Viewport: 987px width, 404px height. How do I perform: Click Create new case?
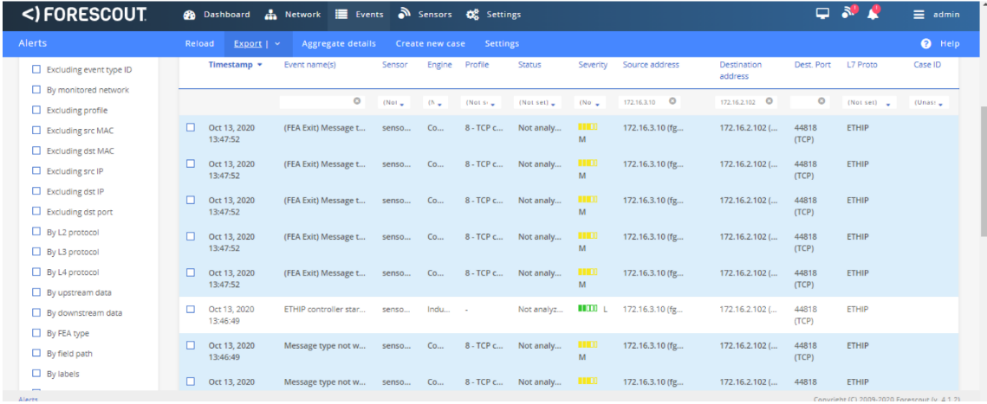pyautogui.click(x=431, y=43)
